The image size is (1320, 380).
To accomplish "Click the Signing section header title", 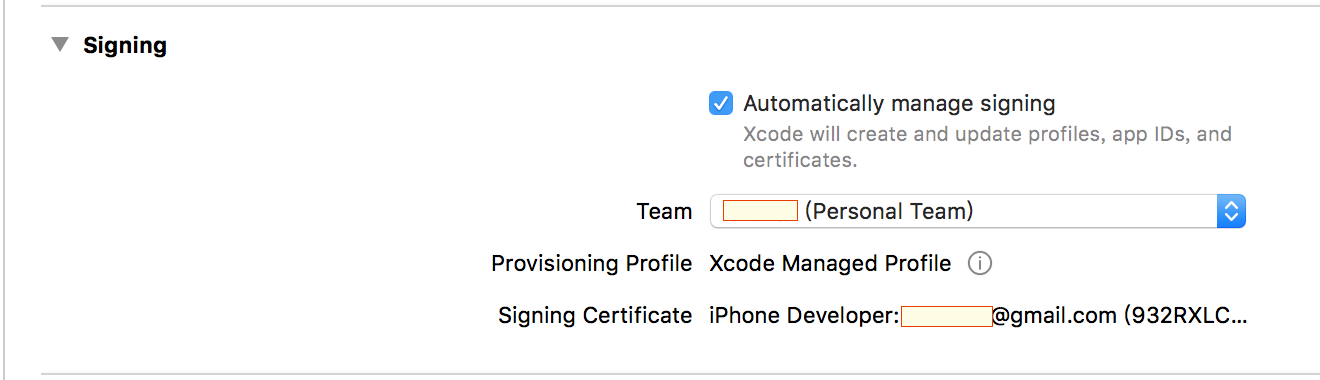I will tap(125, 45).
